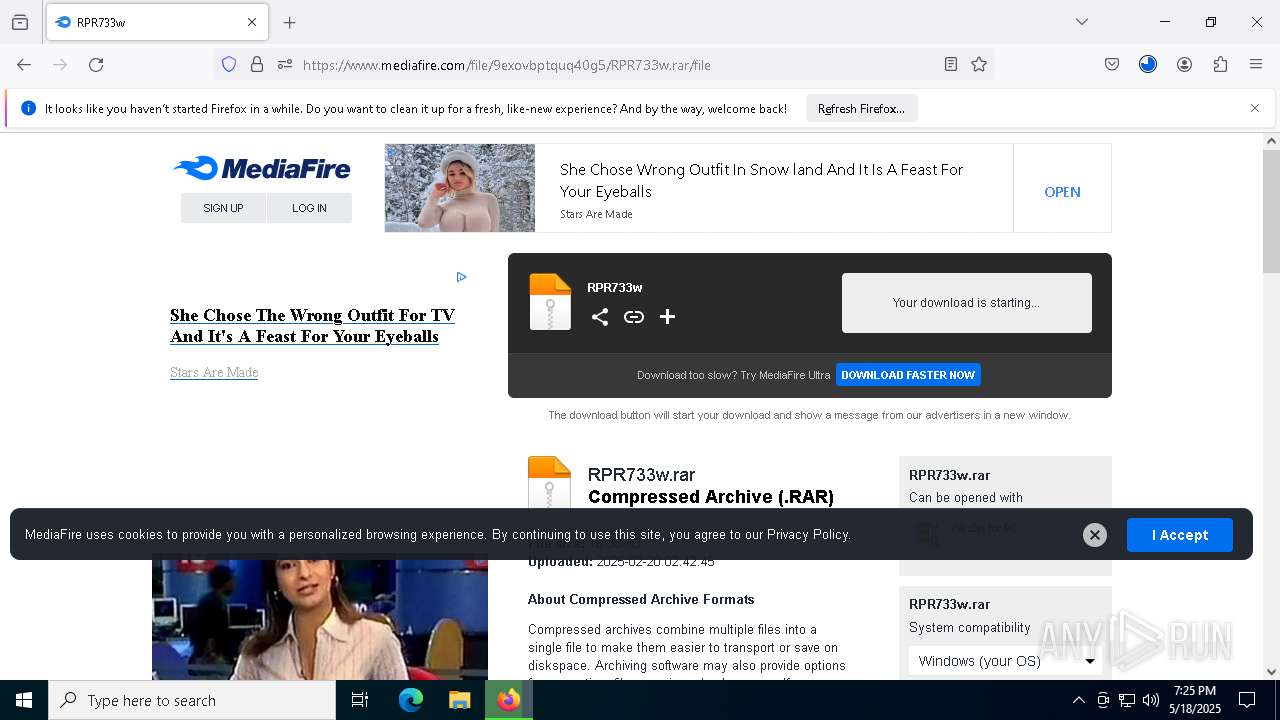Viewport: 1280px width, 720px height.
Task: Add file to account with plus icon
Action: (668, 317)
